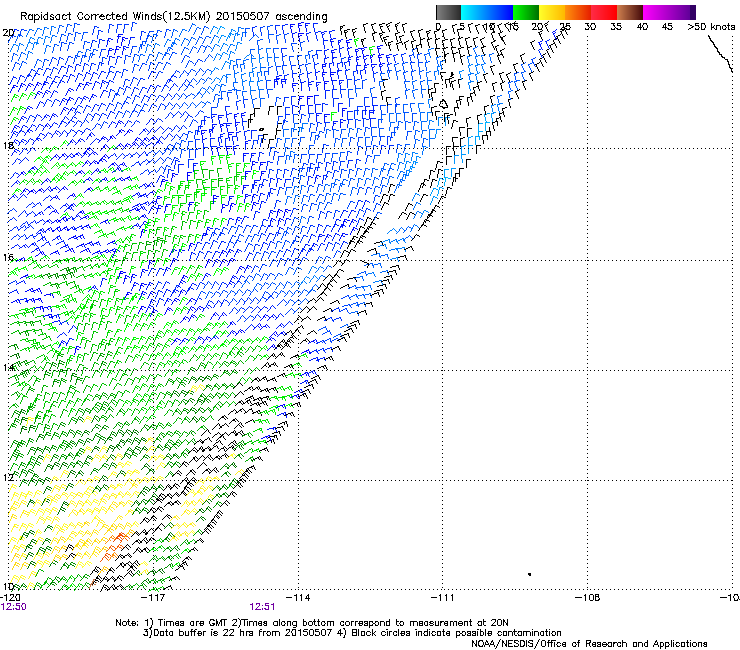Click the latitude label 18 on the axis

pyautogui.click(x=8, y=145)
